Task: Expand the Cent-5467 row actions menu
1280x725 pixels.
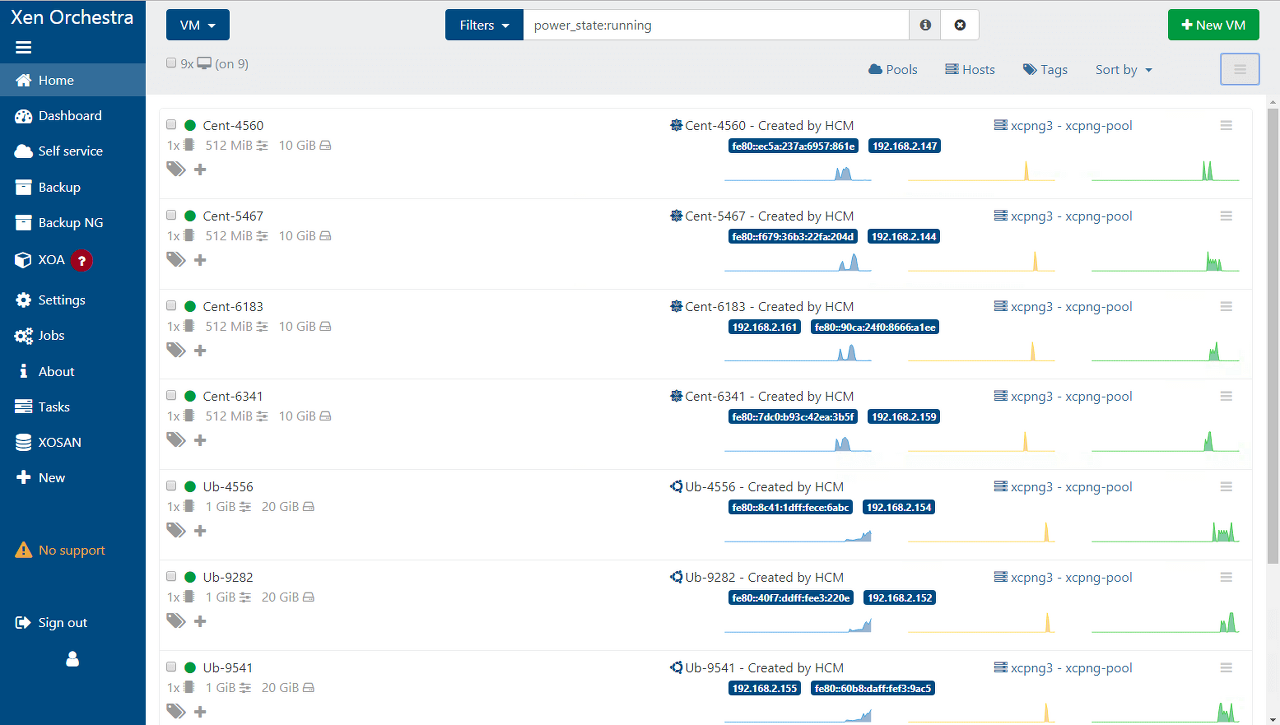Action: click(1226, 216)
